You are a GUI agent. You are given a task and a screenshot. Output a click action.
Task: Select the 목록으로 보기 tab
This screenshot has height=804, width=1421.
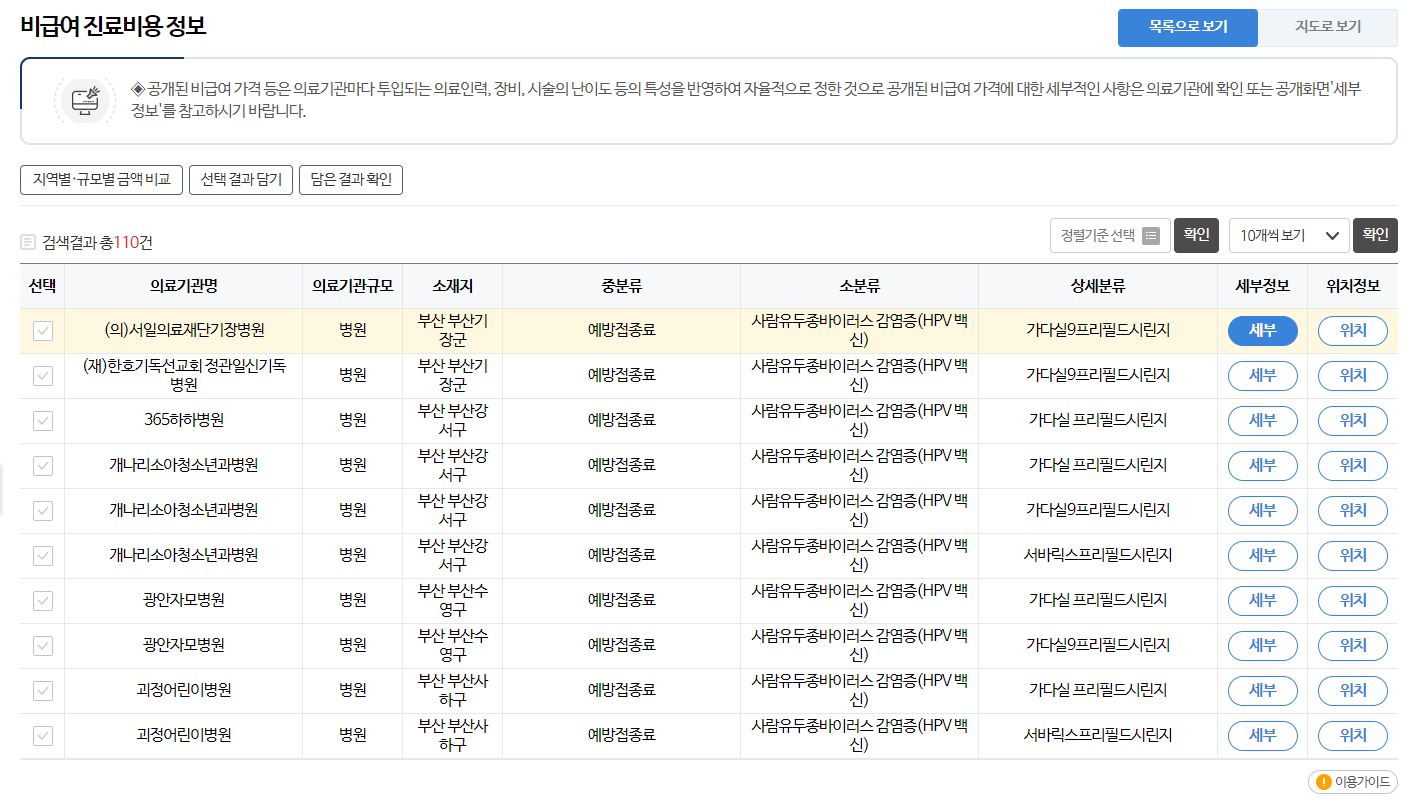point(1187,29)
